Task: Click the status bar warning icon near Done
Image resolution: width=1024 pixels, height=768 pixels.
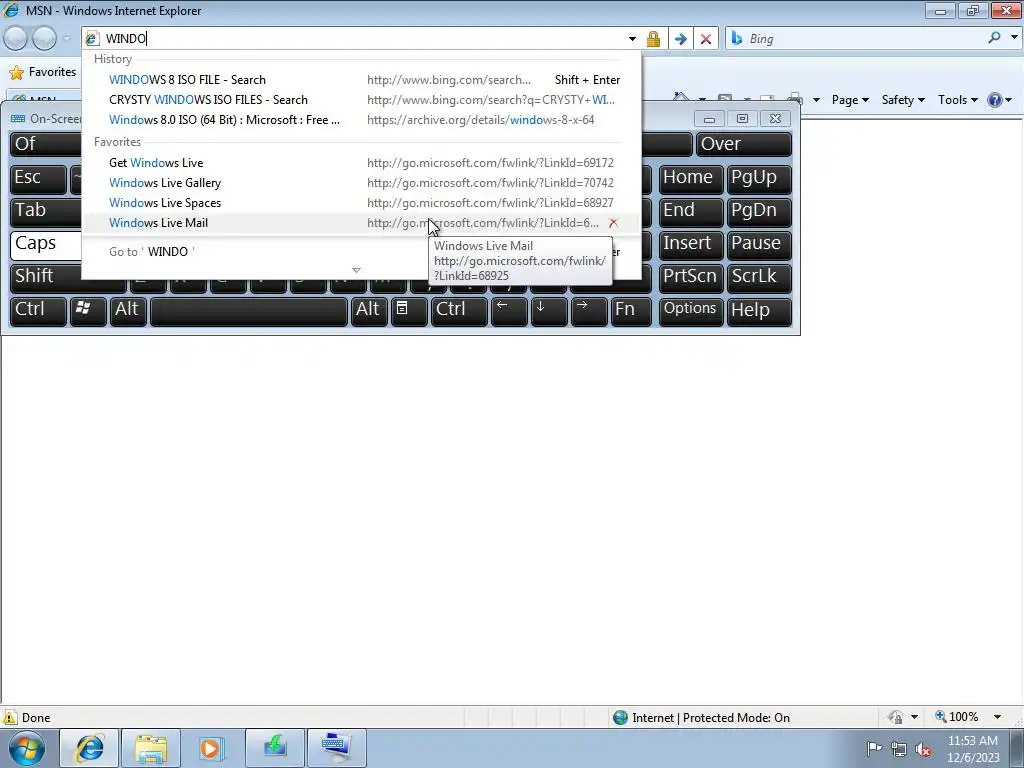Action: (10, 718)
